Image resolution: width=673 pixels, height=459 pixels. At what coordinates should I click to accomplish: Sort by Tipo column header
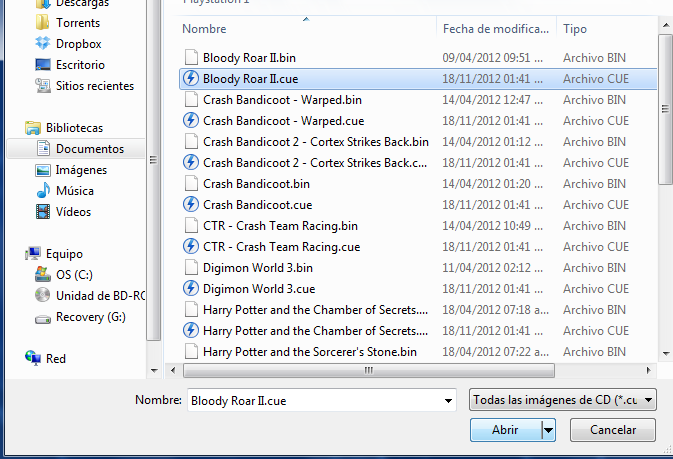pyautogui.click(x=575, y=29)
